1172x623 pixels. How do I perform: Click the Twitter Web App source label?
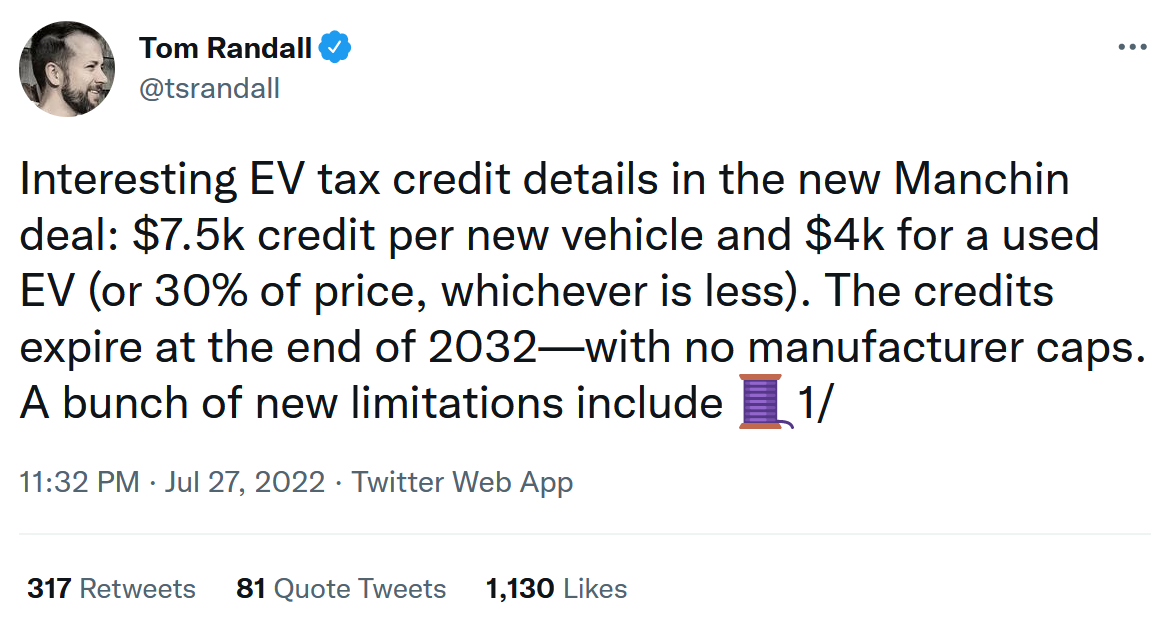[462, 482]
